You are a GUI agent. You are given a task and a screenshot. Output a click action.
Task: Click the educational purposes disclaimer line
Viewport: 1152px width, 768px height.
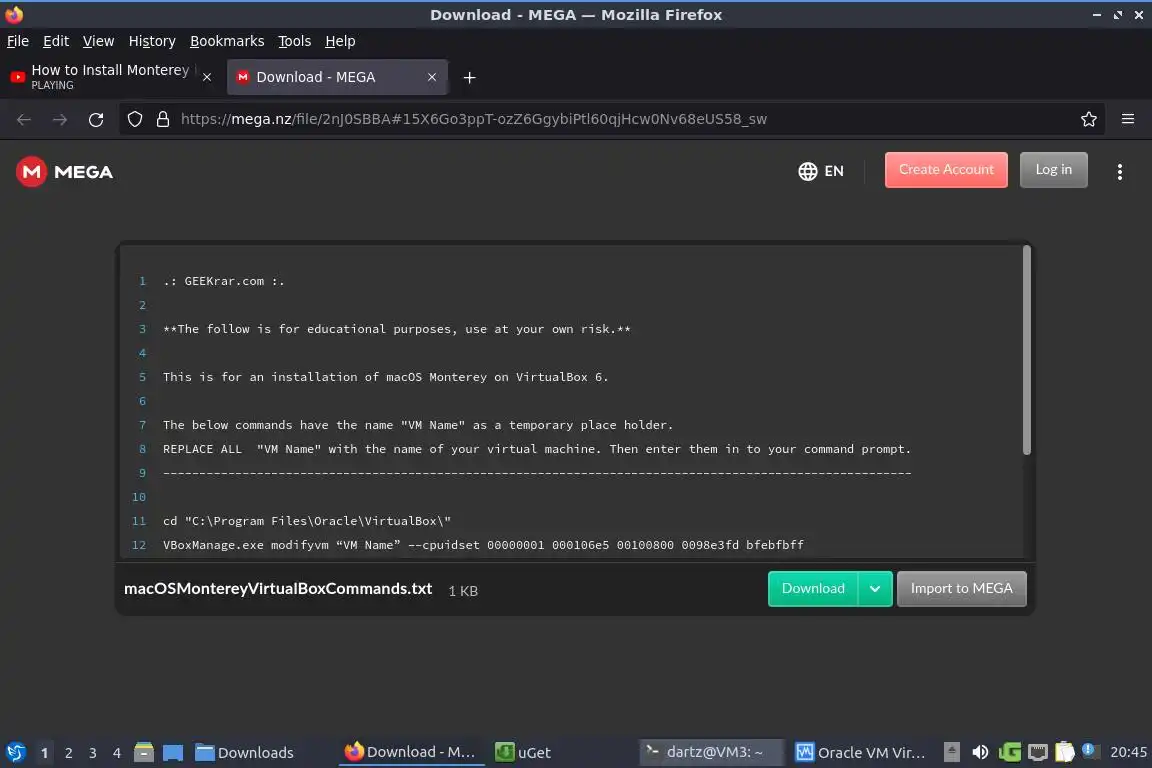point(397,329)
